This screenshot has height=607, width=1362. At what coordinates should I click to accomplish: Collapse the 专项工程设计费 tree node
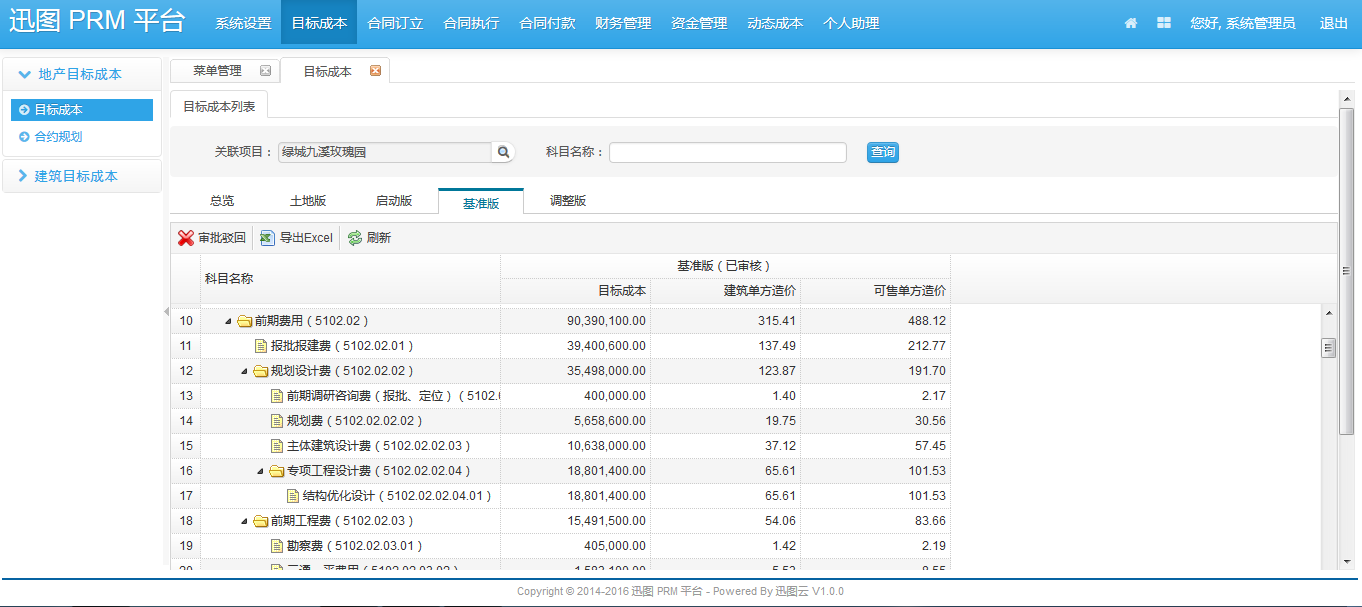[x=260, y=471]
